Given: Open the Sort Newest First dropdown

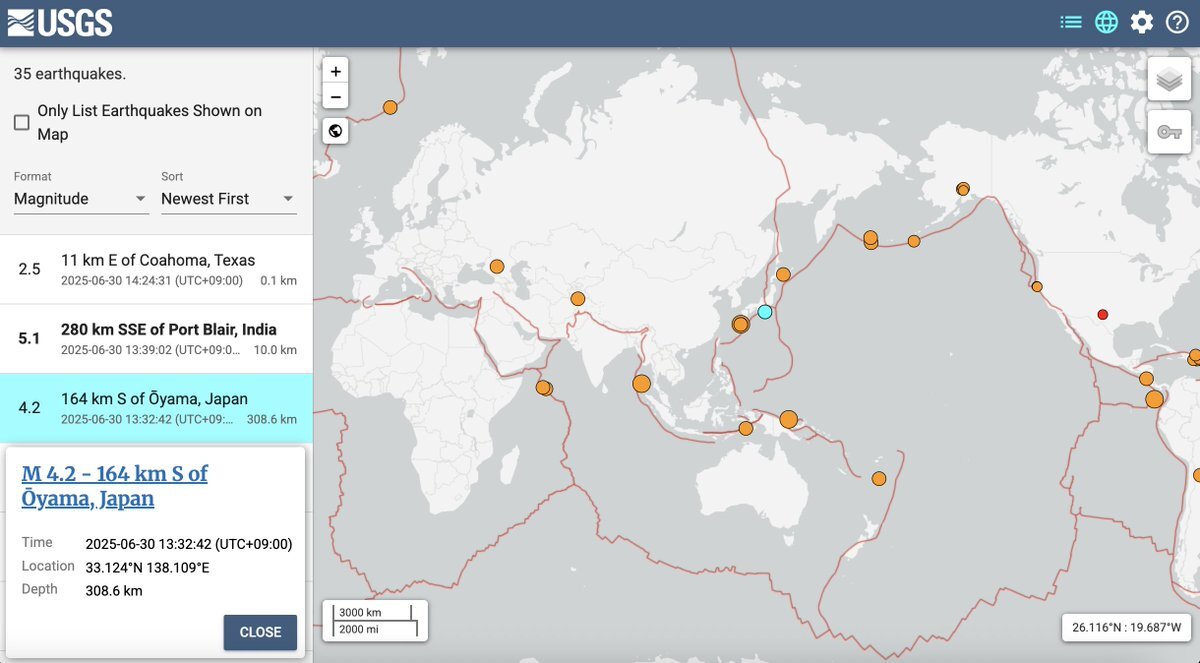Looking at the screenshot, I should point(229,199).
